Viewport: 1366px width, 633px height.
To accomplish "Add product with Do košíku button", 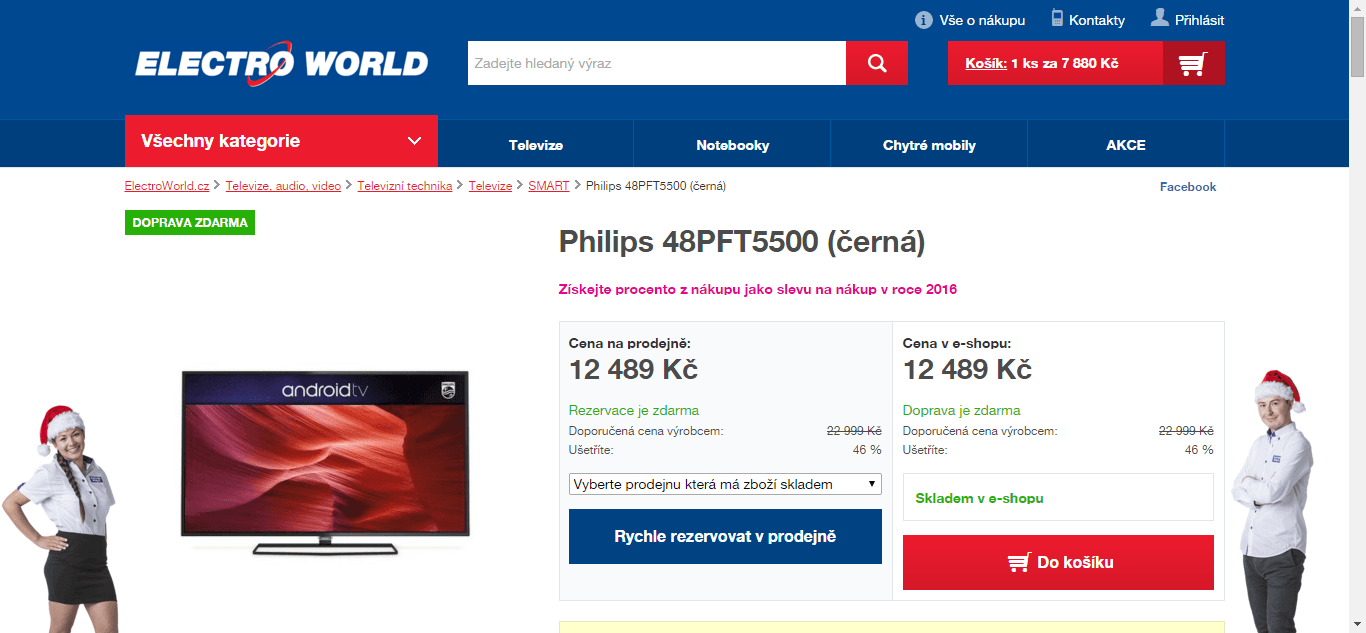I will pos(1058,562).
